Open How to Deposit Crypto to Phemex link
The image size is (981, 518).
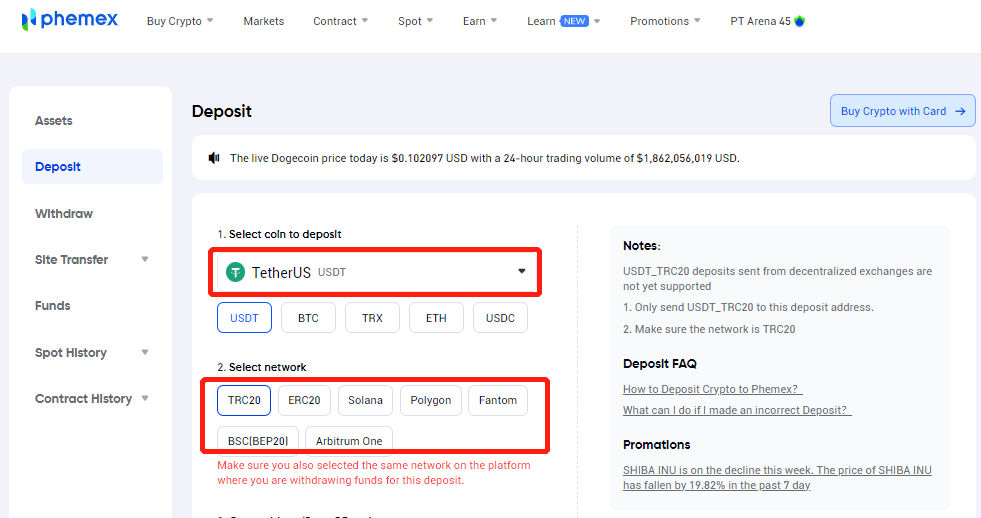click(x=713, y=389)
